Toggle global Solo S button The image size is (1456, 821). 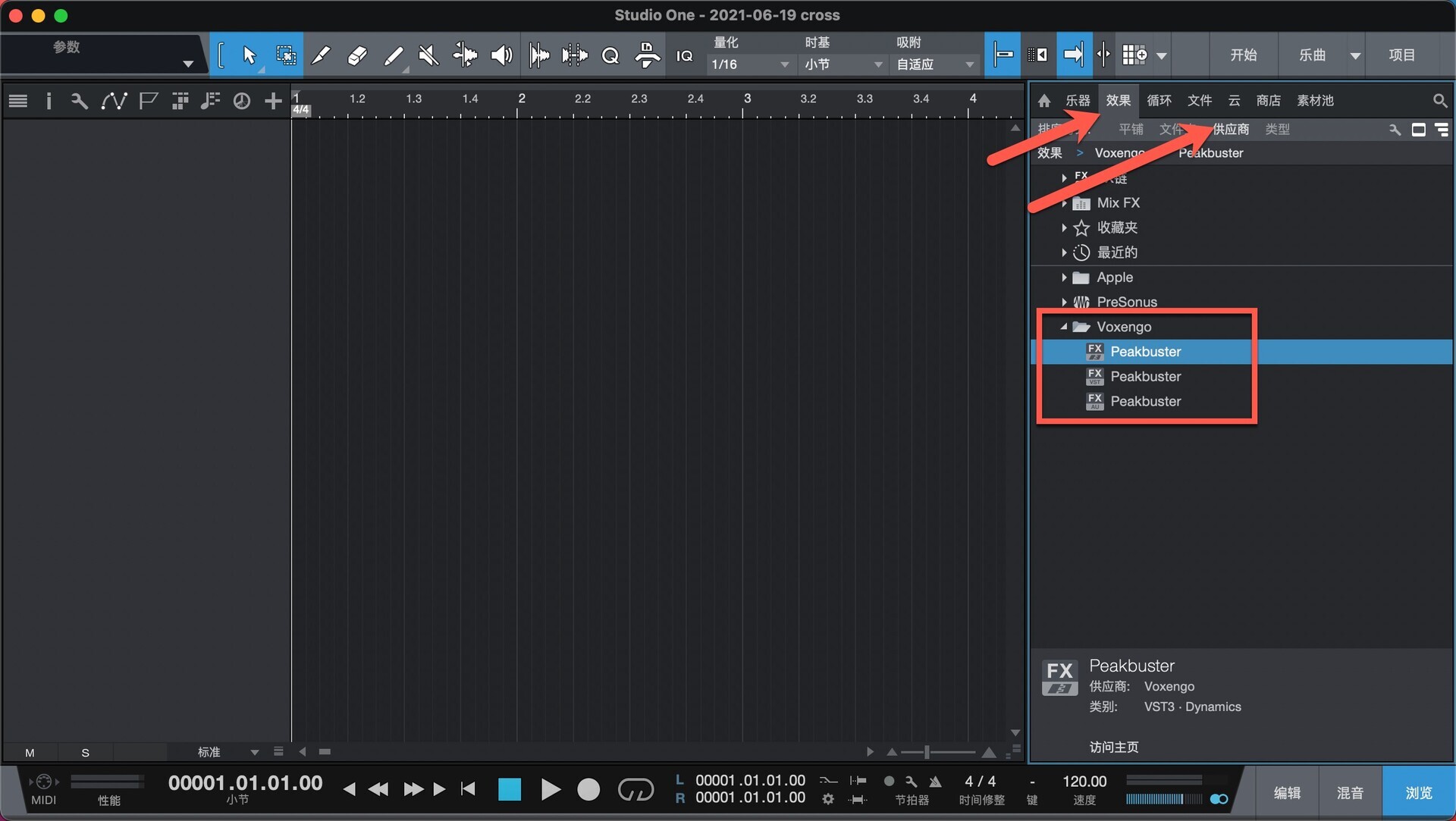pos(85,753)
